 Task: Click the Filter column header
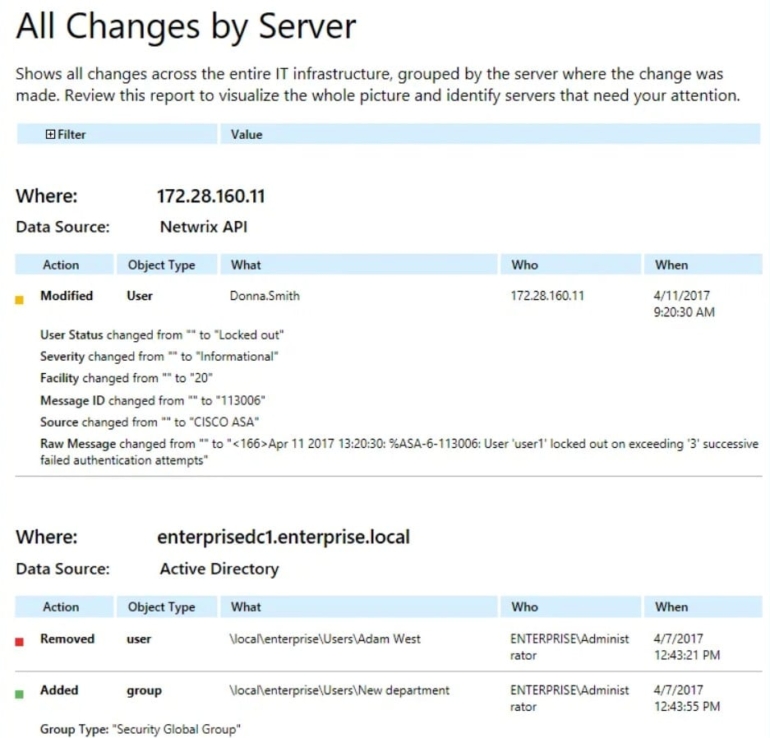click(x=117, y=134)
